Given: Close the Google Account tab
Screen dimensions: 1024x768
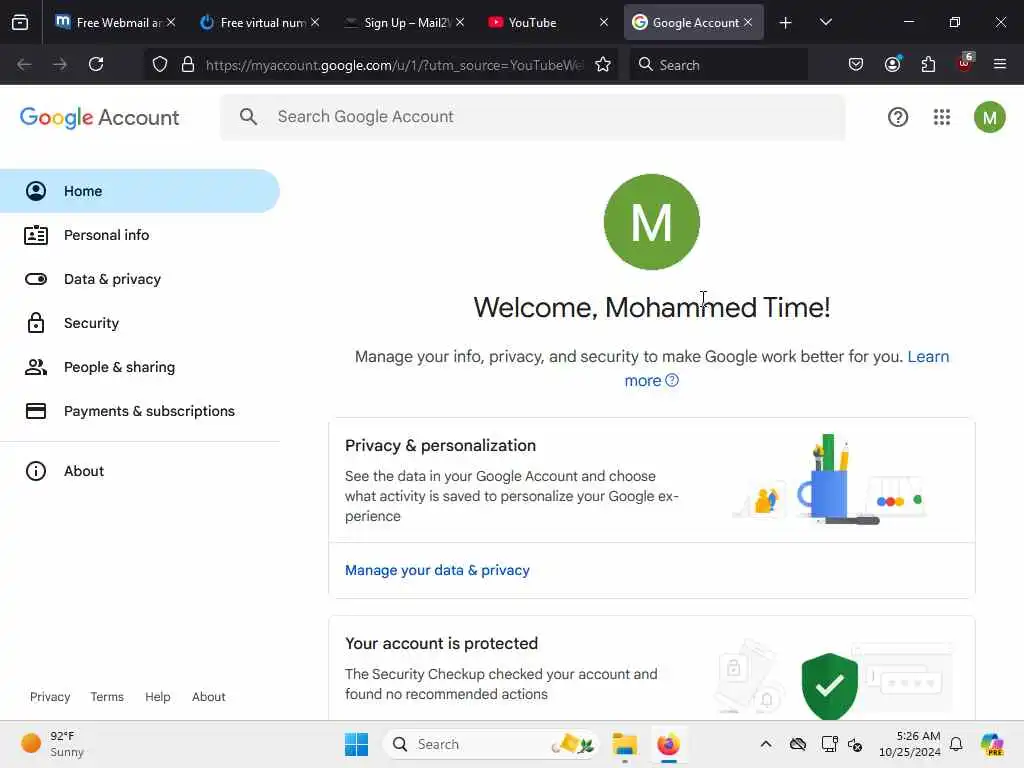Looking at the screenshot, I should click(748, 22).
